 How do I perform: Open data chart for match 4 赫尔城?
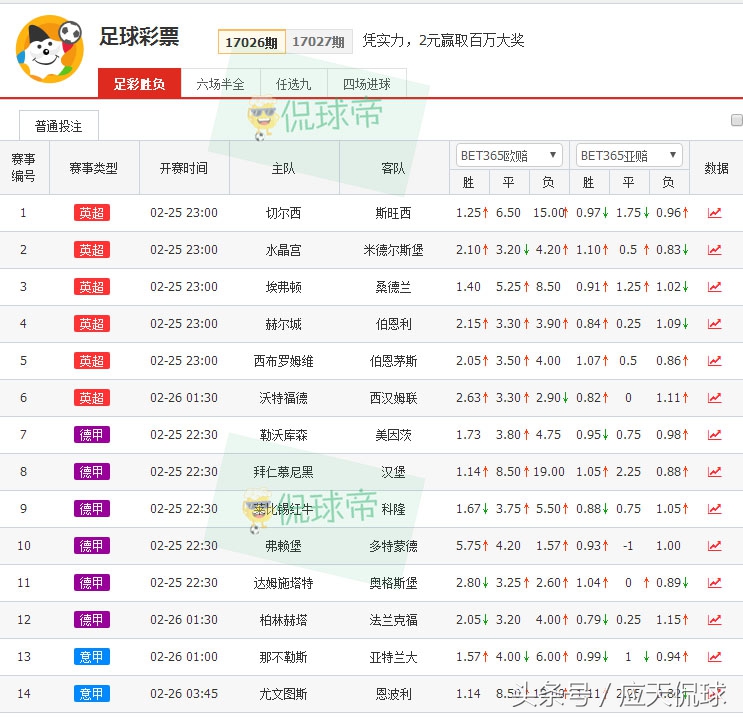click(714, 324)
